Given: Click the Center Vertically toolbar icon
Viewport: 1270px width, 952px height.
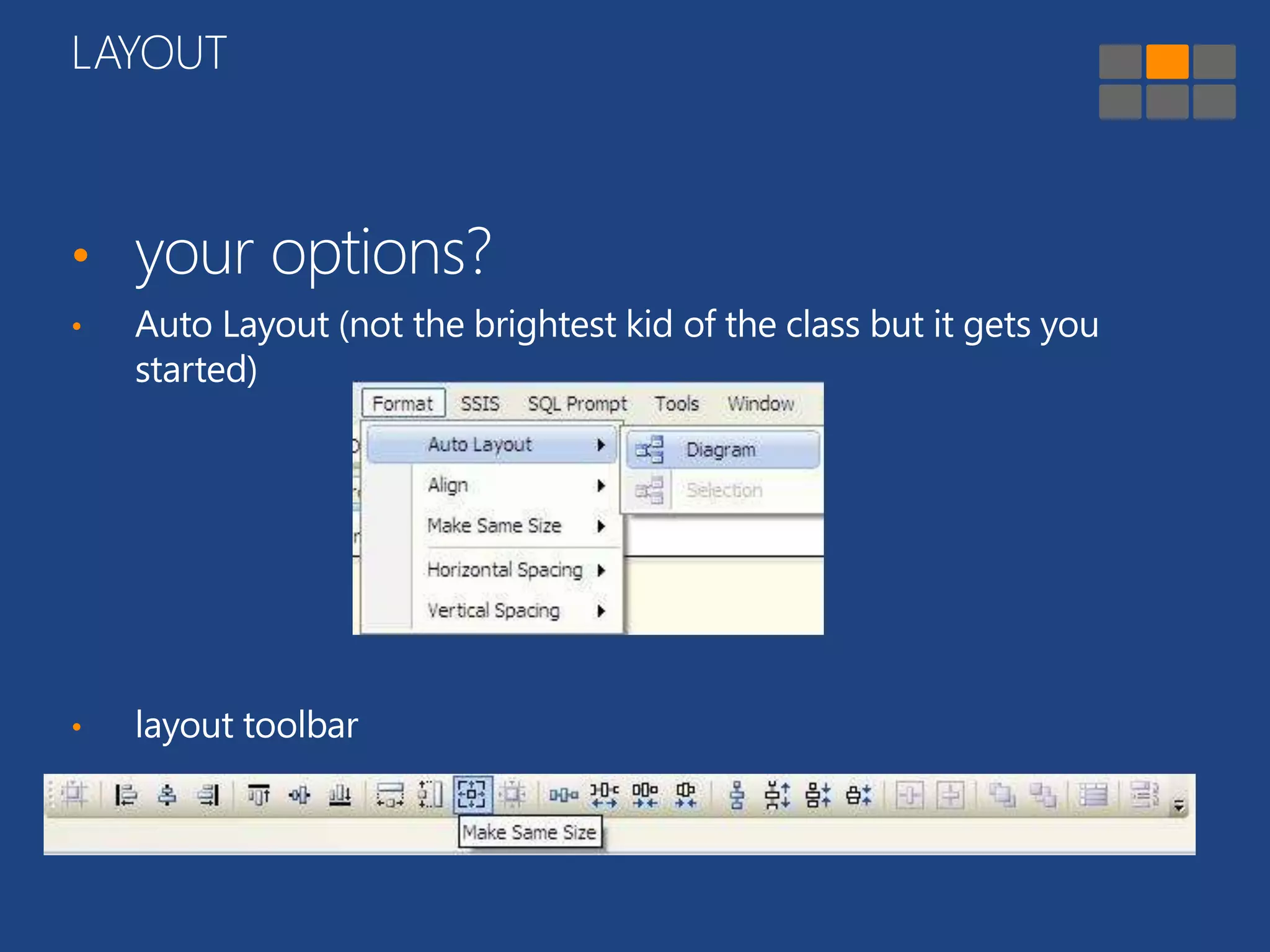Looking at the screenshot, I should tap(951, 795).
